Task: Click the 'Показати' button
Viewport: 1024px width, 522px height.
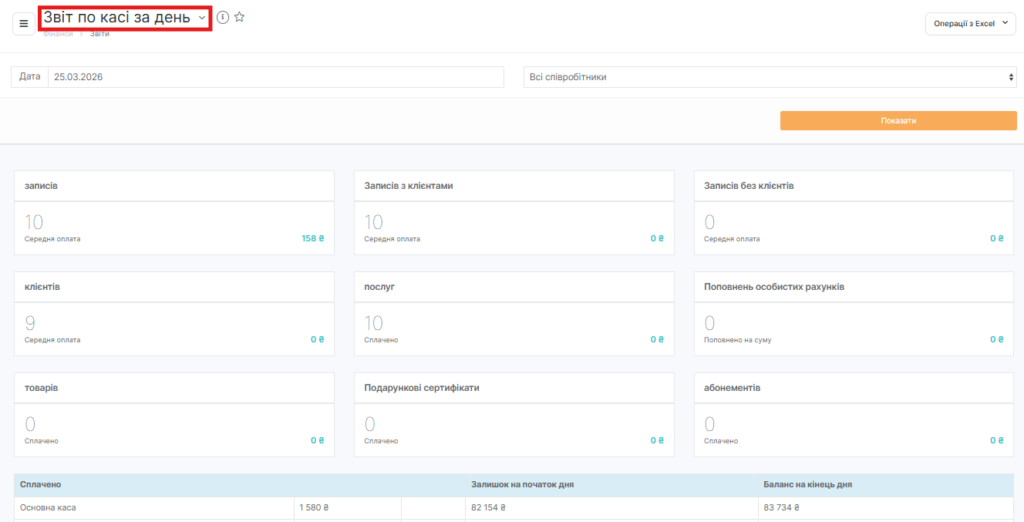Action: (x=898, y=120)
